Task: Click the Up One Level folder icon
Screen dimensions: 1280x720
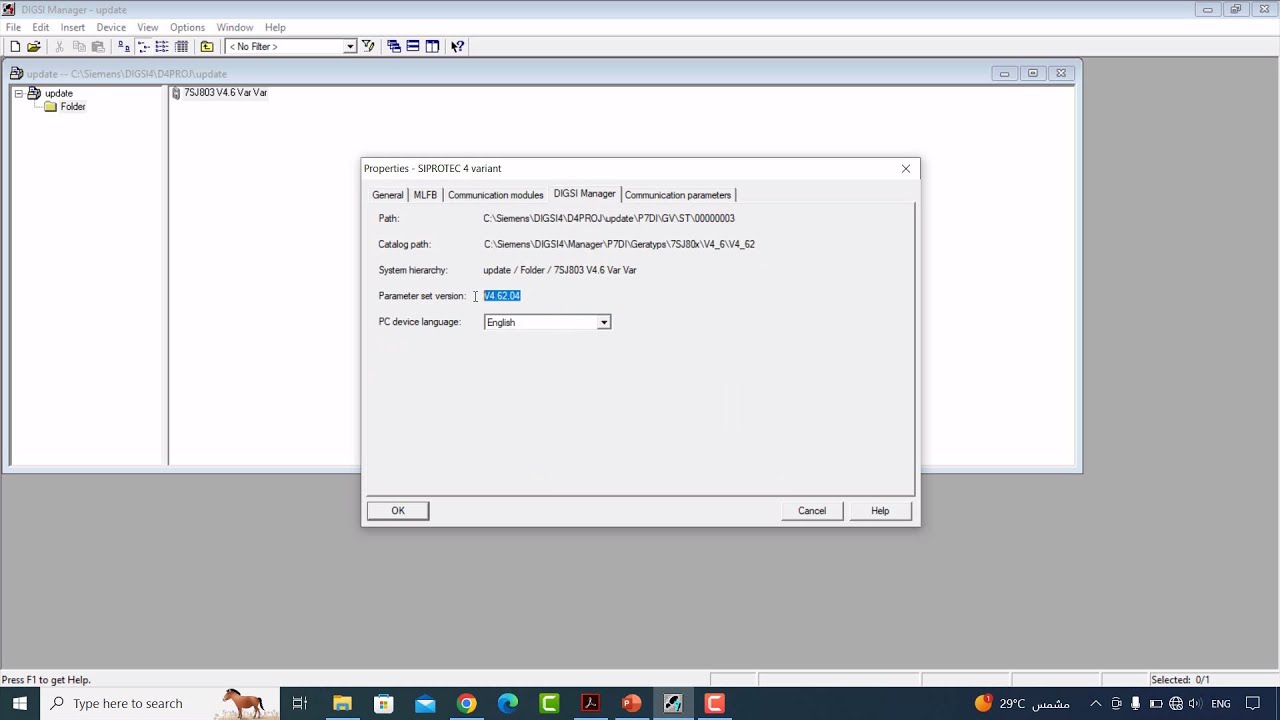Action: [x=207, y=46]
